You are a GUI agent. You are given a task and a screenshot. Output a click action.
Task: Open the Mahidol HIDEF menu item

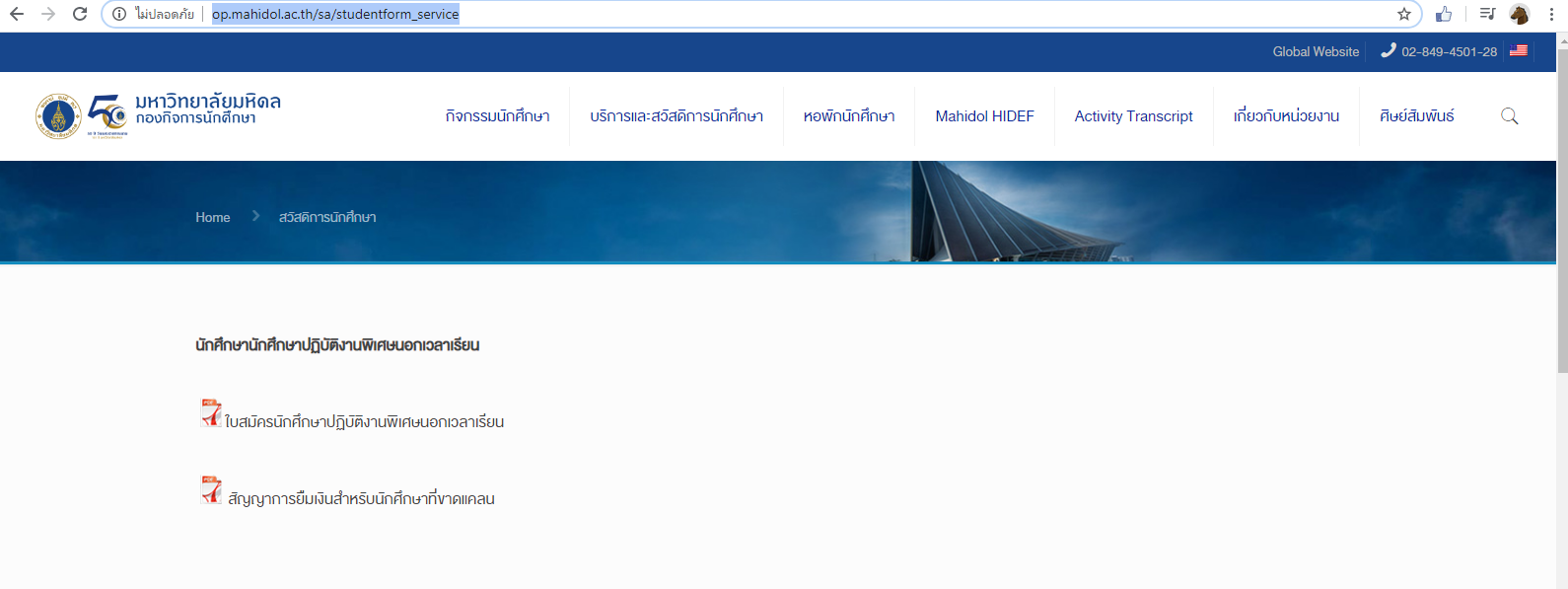click(x=984, y=116)
